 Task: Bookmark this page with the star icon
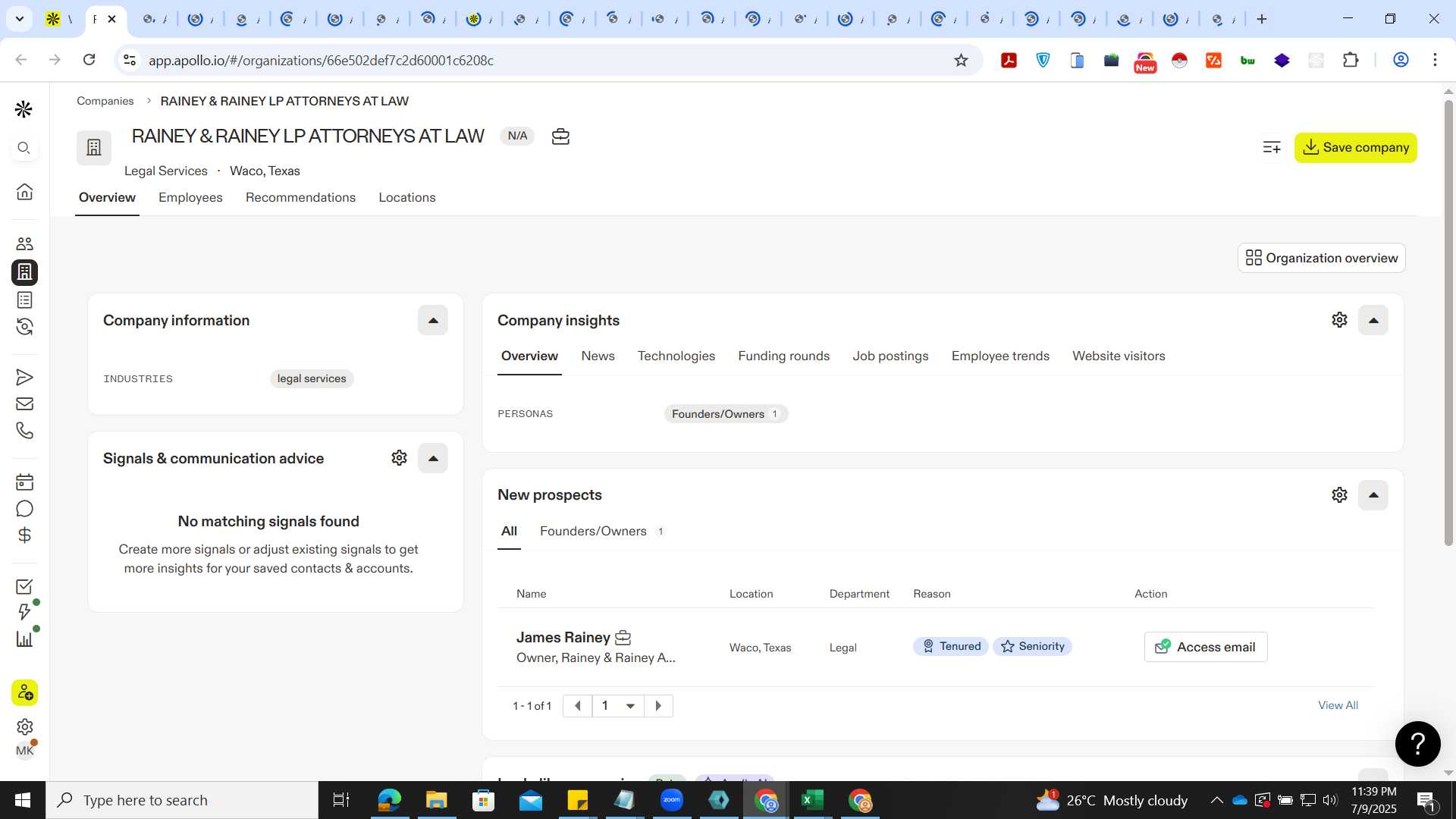pos(961,60)
